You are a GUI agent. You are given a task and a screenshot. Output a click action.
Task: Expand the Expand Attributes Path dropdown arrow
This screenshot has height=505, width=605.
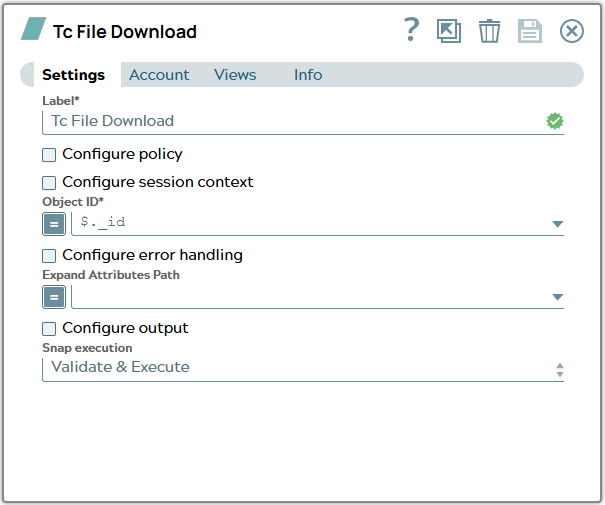click(558, 297)
